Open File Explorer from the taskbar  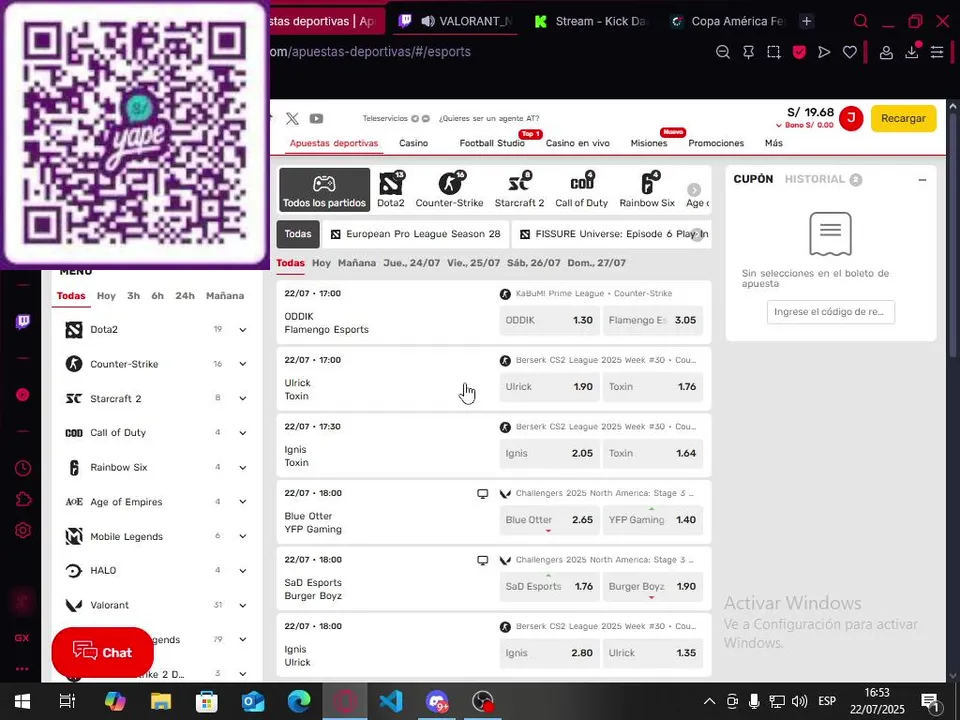[x=161, y=701]
